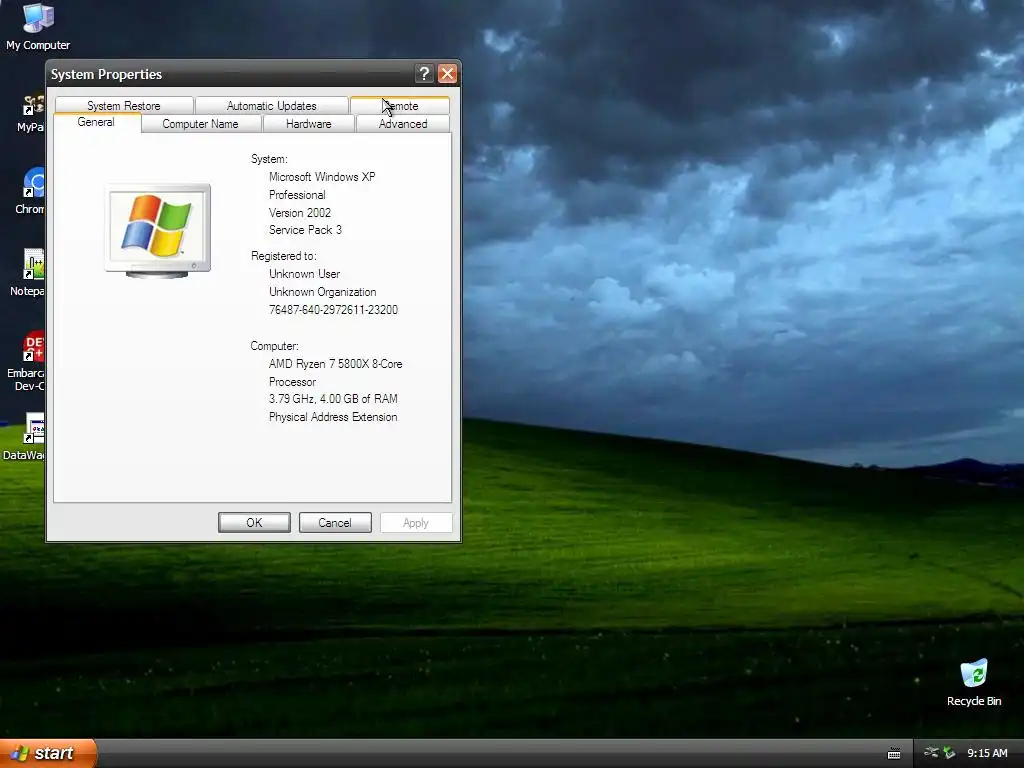
Task: Click the 'Service Pack 3' text
Action: pyautogui.click(x=305, y=230)
